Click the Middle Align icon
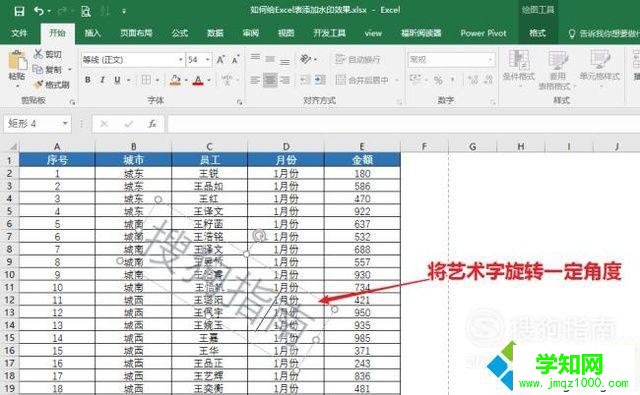 tap(270, 60)
